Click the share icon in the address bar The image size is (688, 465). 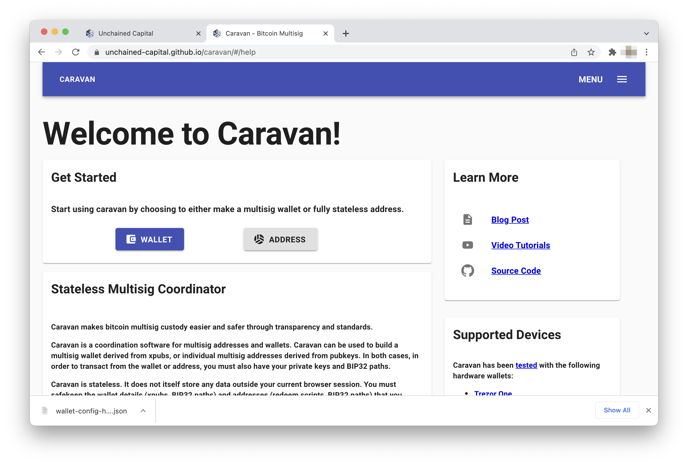(x=574, y=52)
